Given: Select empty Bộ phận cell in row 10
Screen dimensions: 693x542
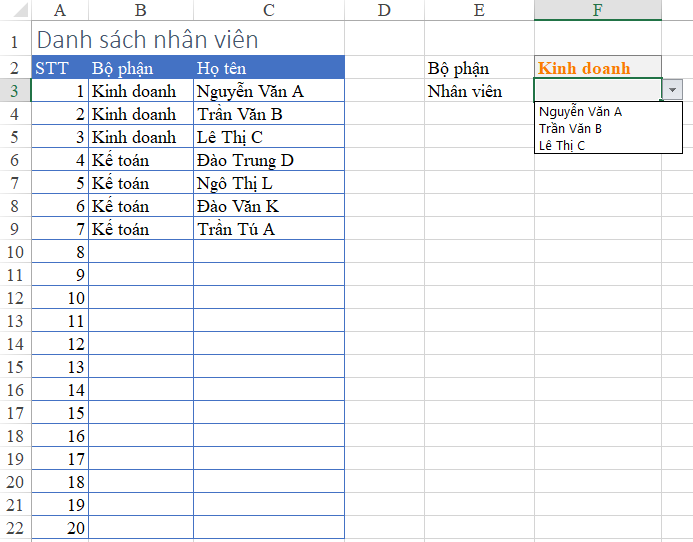Looking at the screenshot, I should click(x=141, y=252).
